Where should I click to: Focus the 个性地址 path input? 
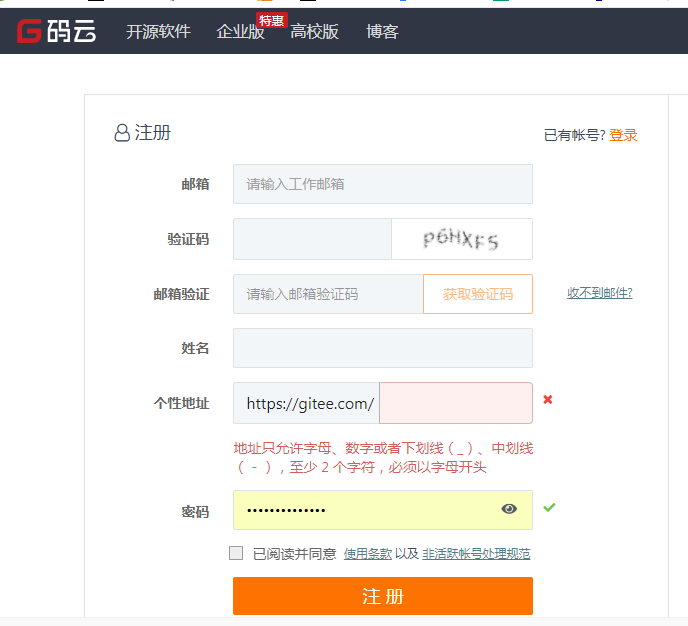pos(456,403)
